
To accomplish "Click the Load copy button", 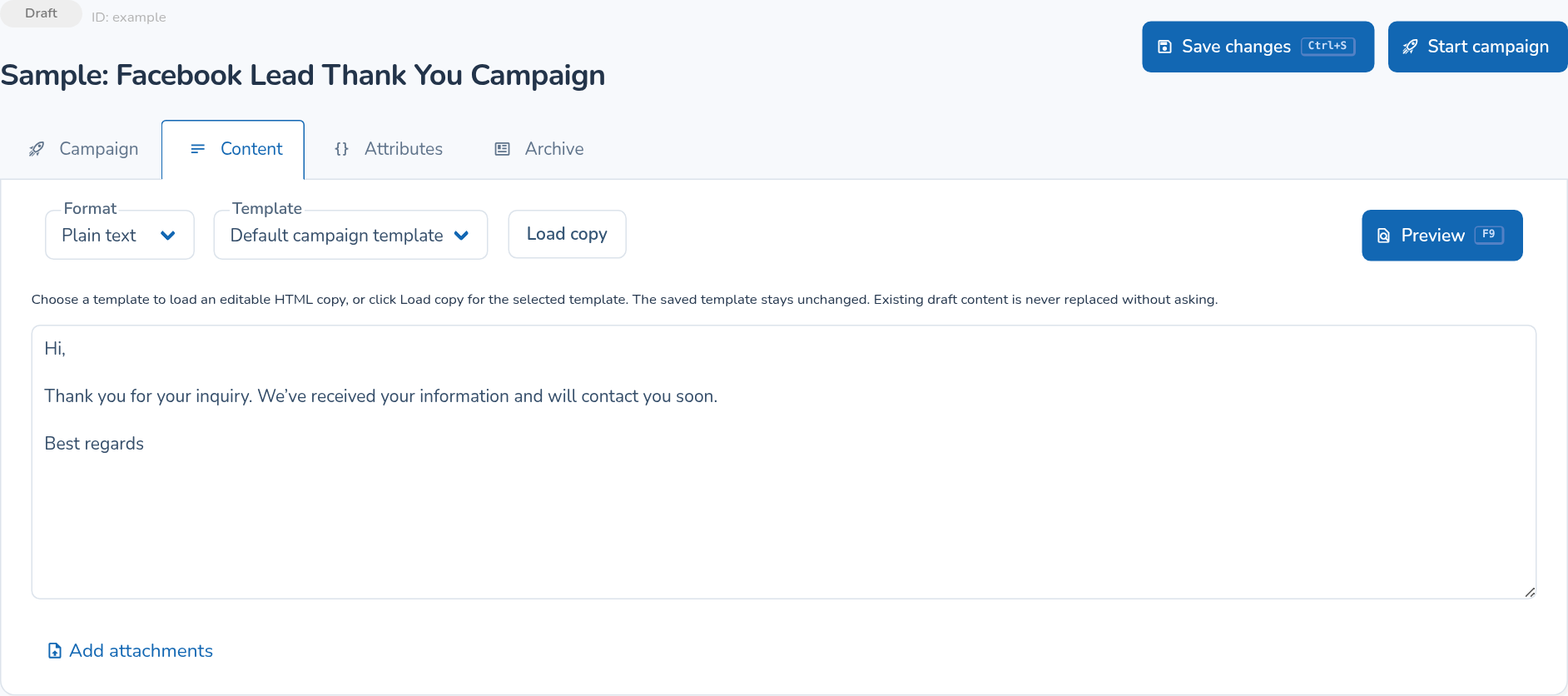I will click(567, 235).
